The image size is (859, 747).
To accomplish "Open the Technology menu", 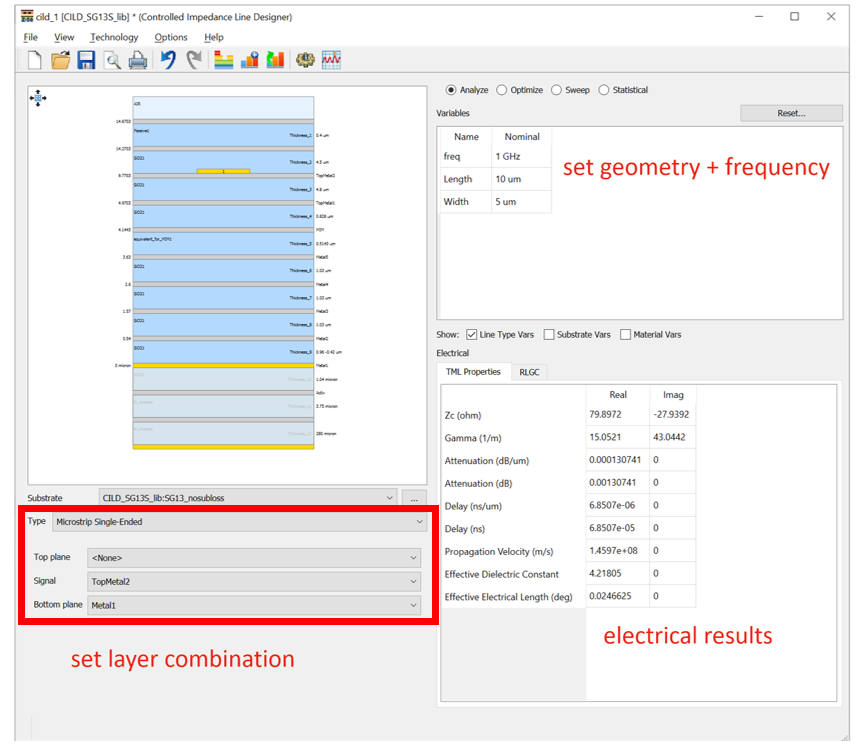I will pos(114,37).
